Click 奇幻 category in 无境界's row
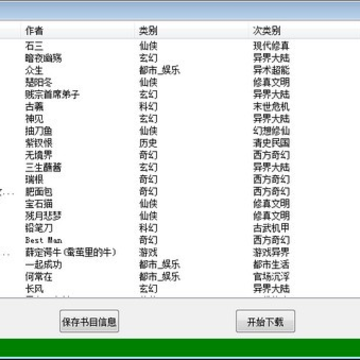 (148, 155)
